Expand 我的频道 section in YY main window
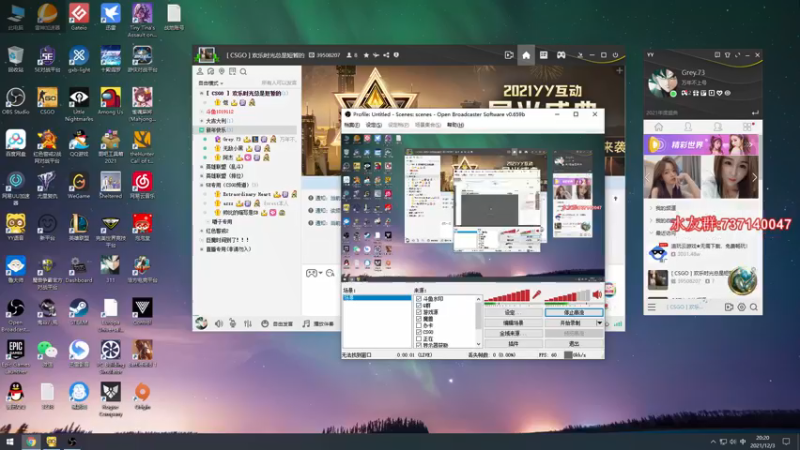800x450 pixels. pyautogui.click(x=652, y=208)
